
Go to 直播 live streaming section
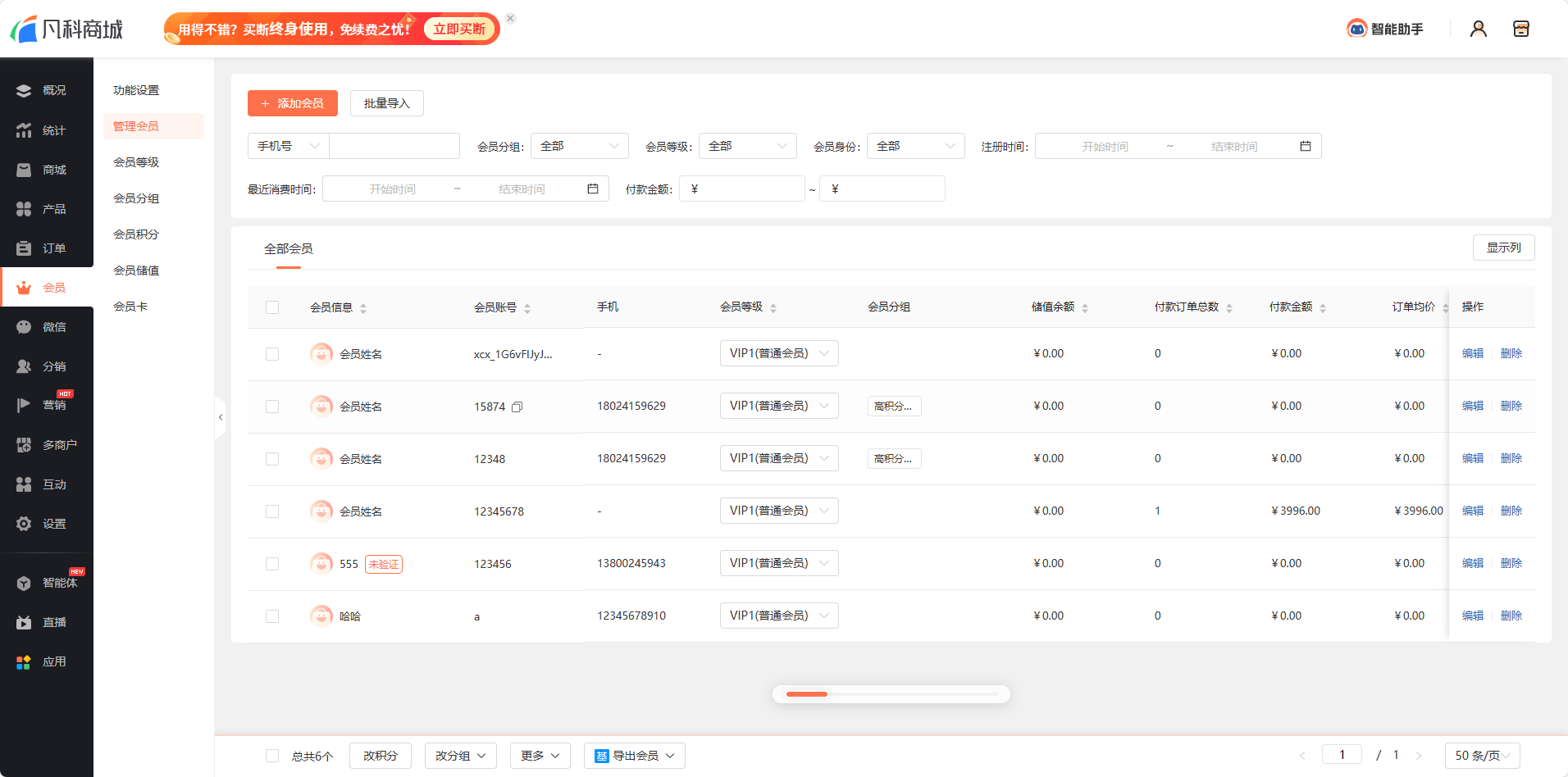coord(46,622)
